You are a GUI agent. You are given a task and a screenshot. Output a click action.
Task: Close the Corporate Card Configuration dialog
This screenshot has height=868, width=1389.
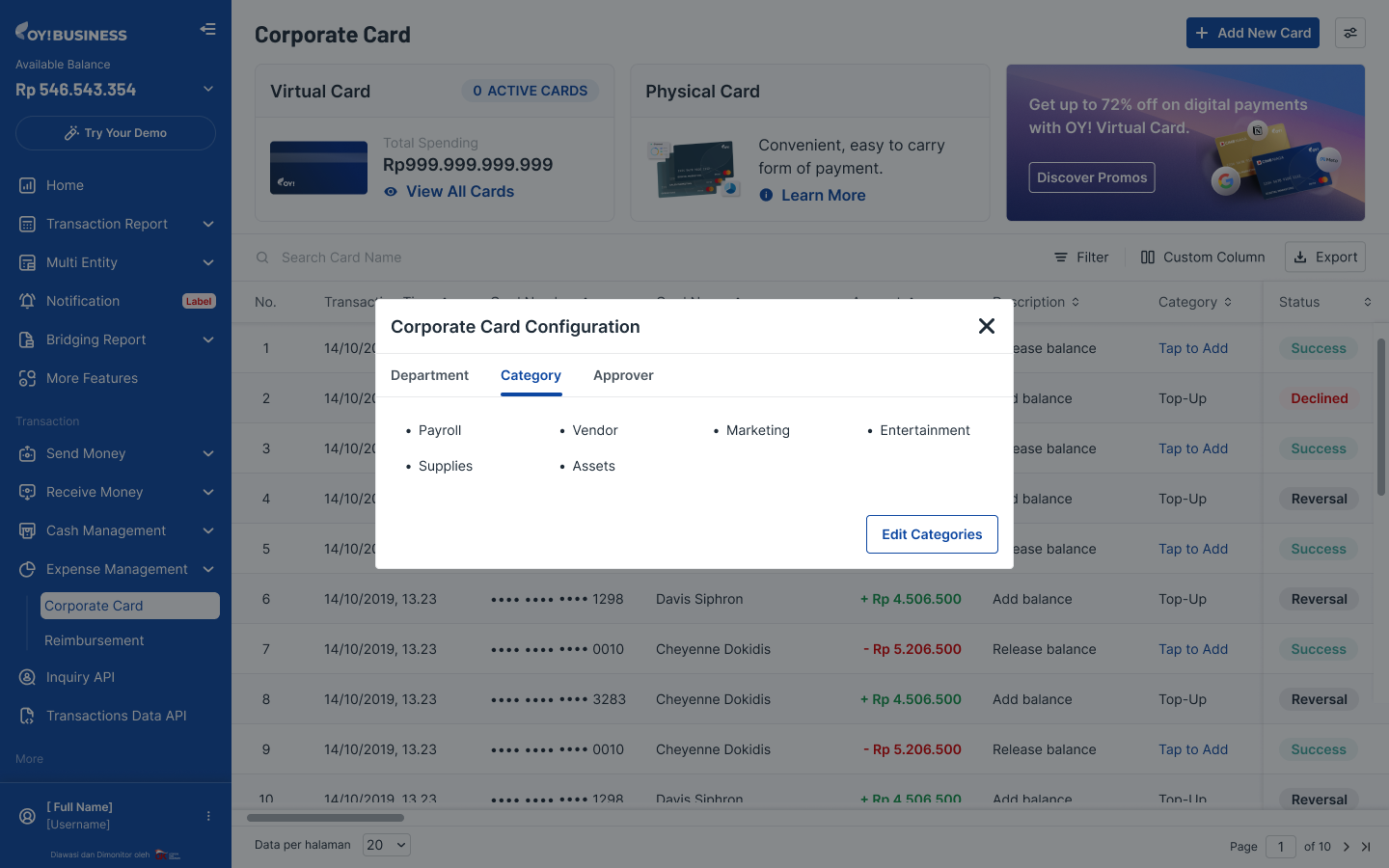tap(986, 326)
